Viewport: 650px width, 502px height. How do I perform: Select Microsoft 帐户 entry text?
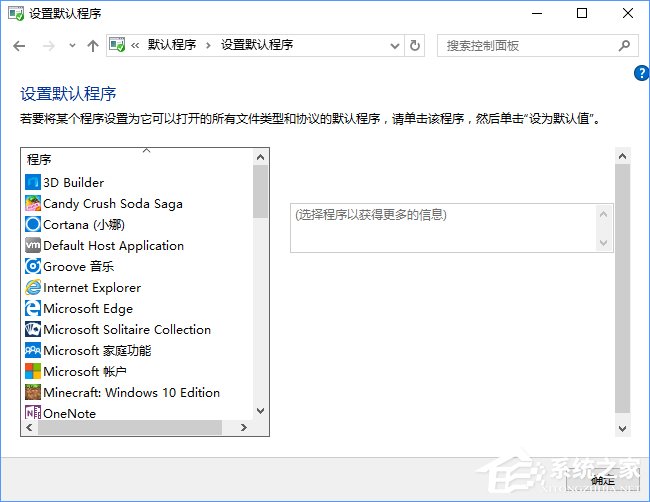click(85, 371)
